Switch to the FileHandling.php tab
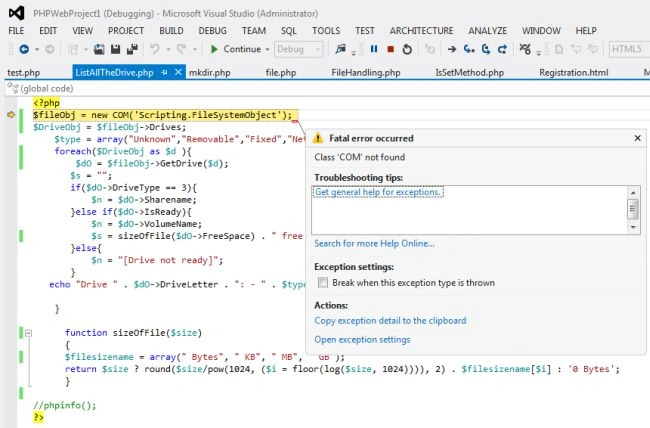Image resolution: width=650 pixels, height=428 pixels. [x=366, y=73]
